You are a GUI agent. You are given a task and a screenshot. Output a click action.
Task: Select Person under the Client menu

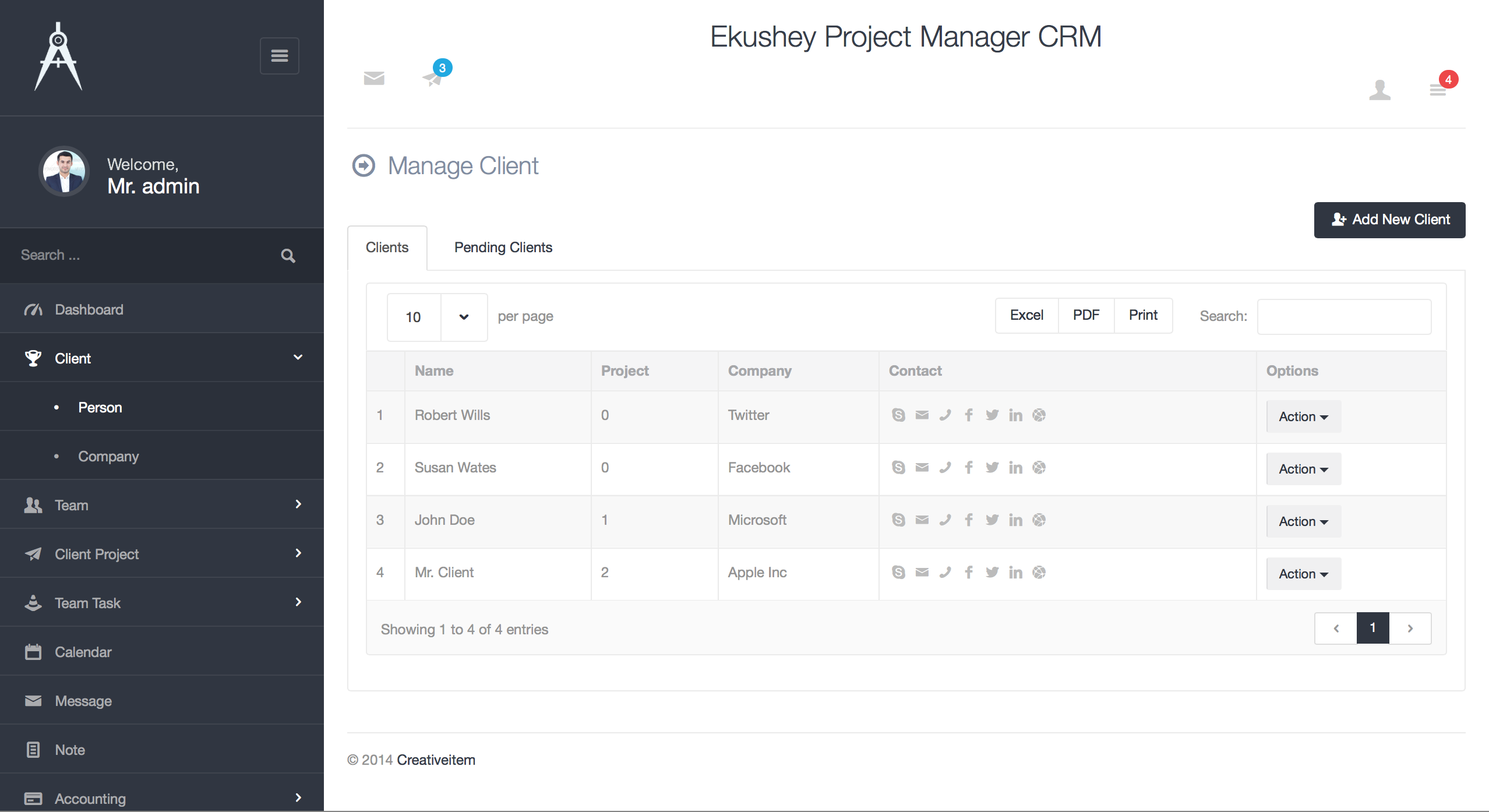coord(100,407)
